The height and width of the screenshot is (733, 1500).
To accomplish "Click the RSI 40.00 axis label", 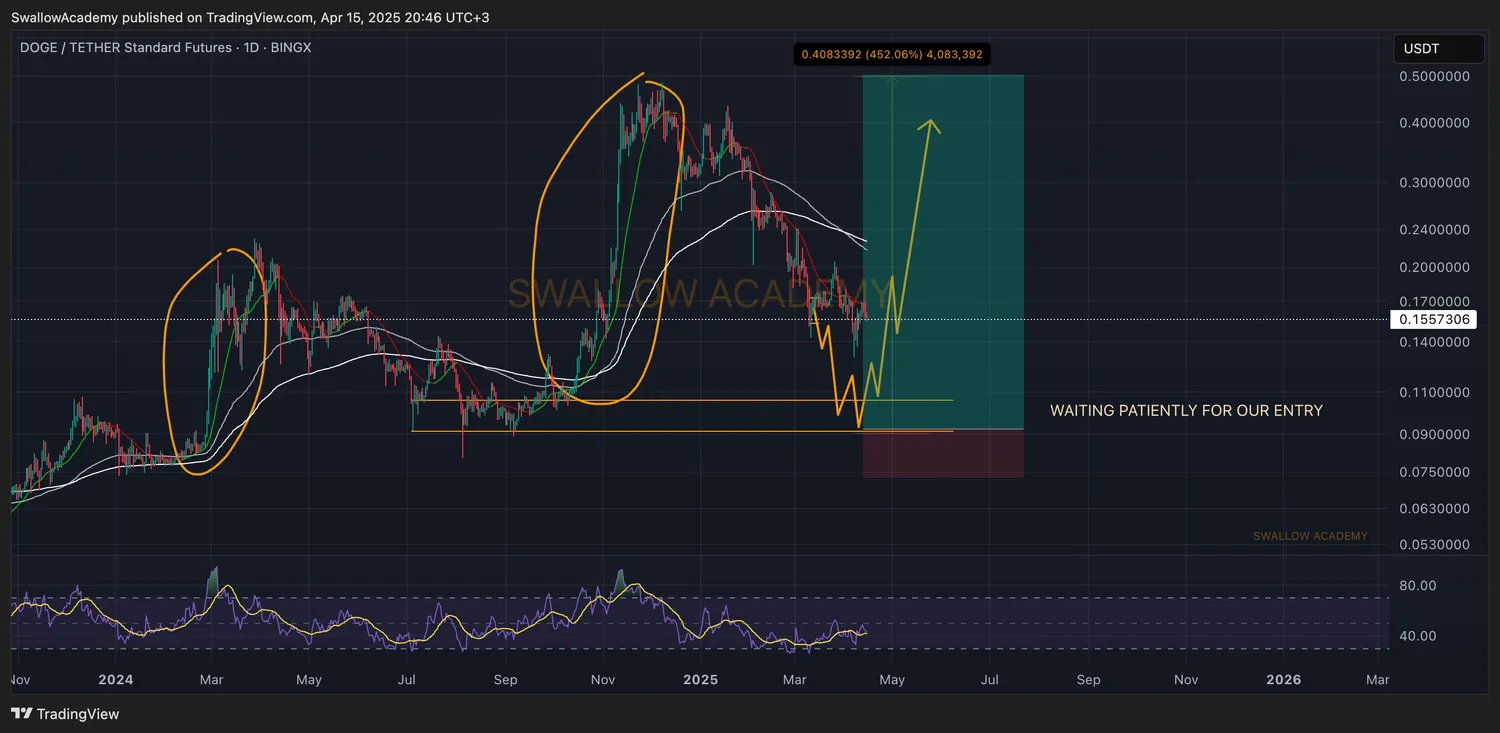I will (x=1417, y=636).
